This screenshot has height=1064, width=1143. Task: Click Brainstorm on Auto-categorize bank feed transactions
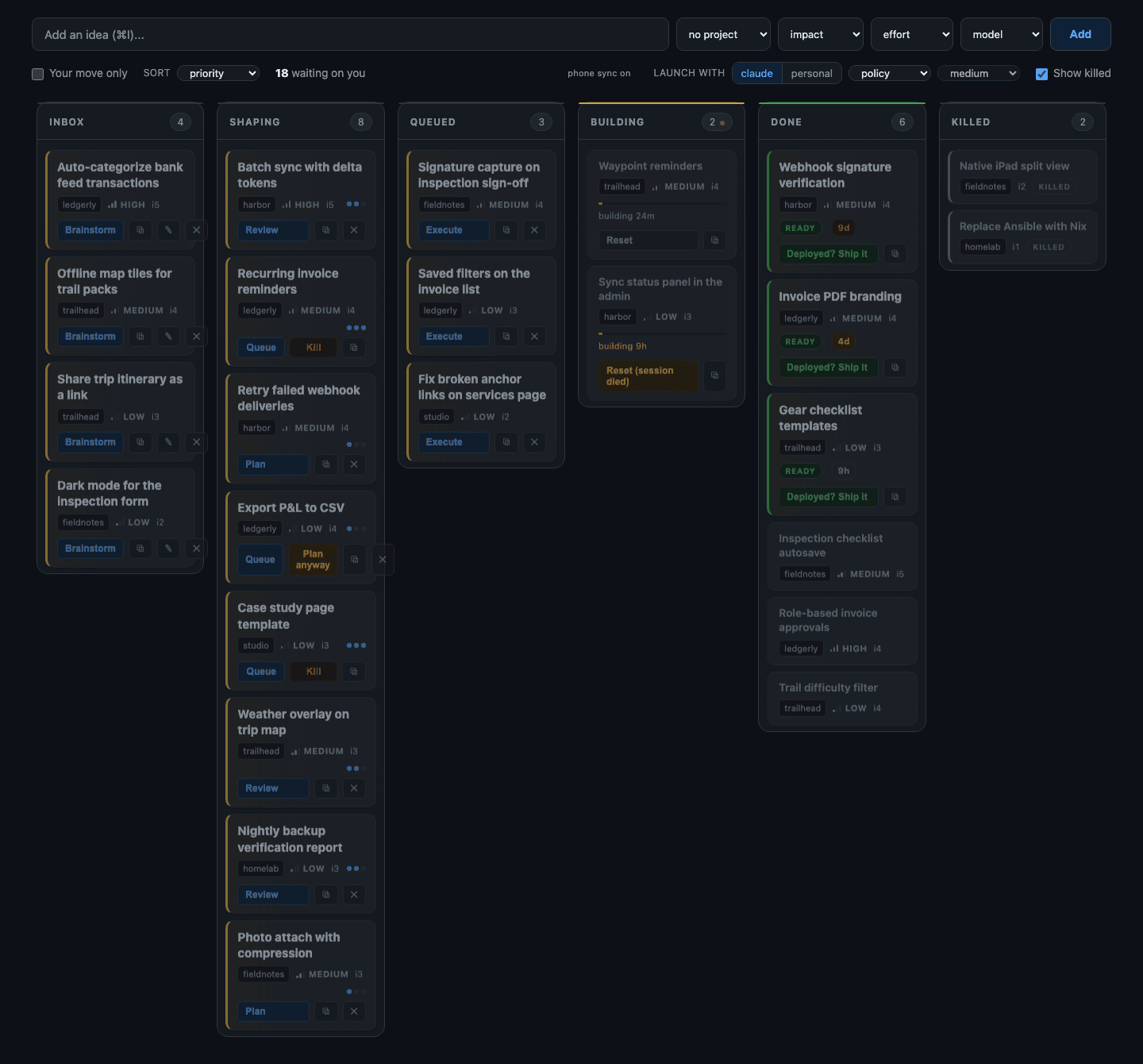pyautogui.click(x=90, y=230)
